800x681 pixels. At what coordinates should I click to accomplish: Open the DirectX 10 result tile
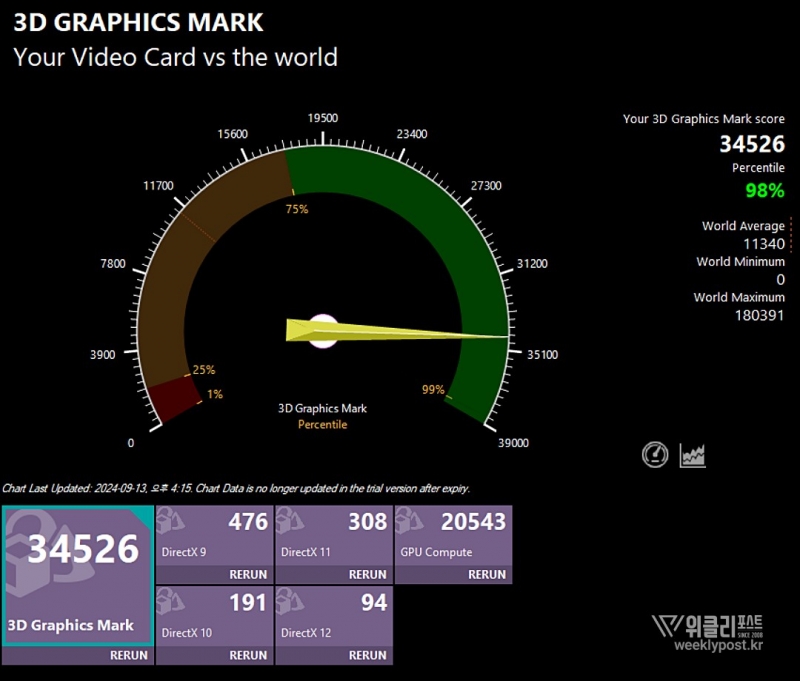click(x=214, y=616)
